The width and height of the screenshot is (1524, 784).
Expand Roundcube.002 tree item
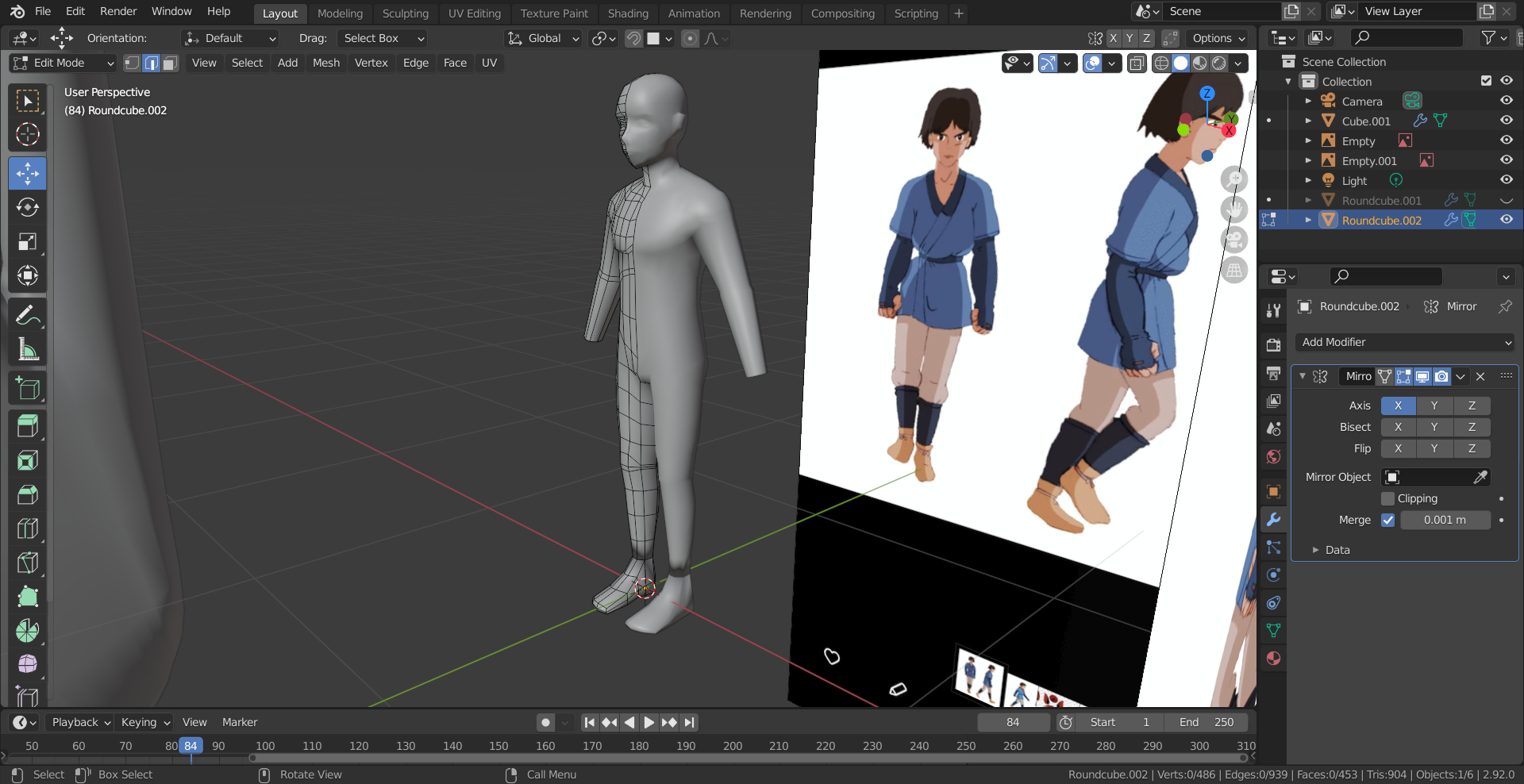pyautogui.click(x=1308, y=220)
